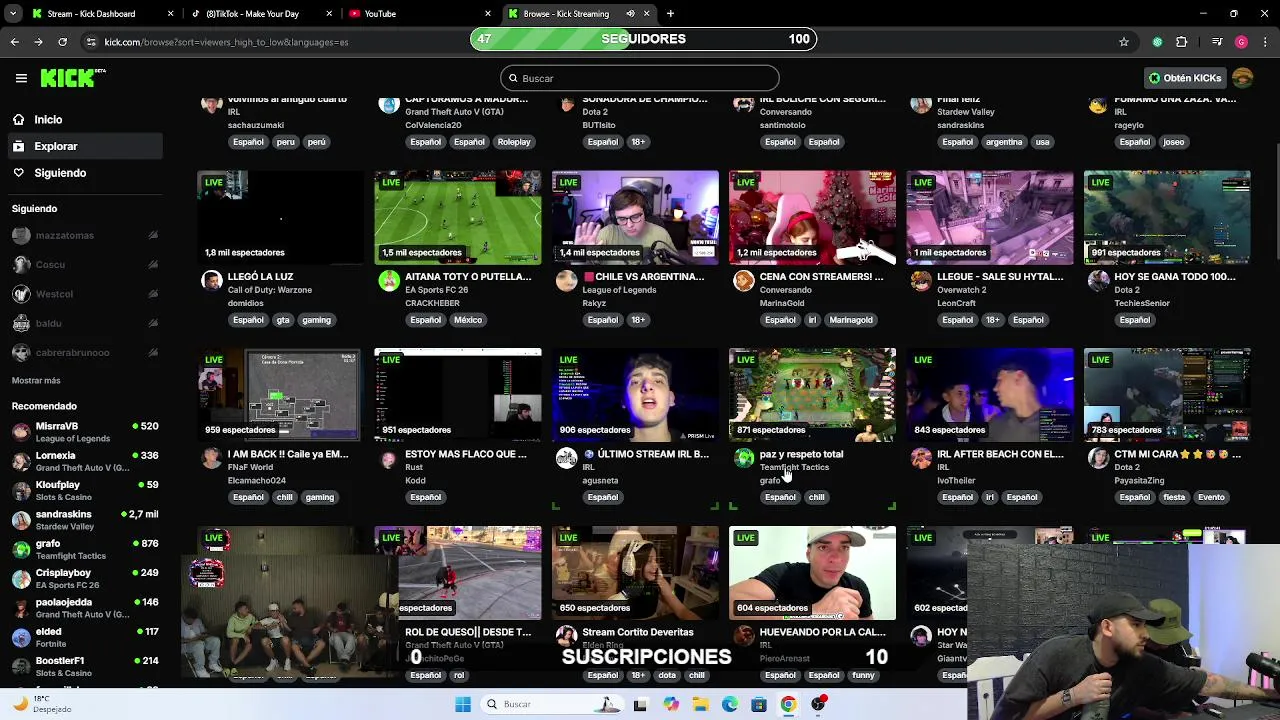The height and width of the screenshot is (720, 1280).
Task: Open CHILE VS ARGENTINA stream thumbnail
Action: [x=635, y=217]
